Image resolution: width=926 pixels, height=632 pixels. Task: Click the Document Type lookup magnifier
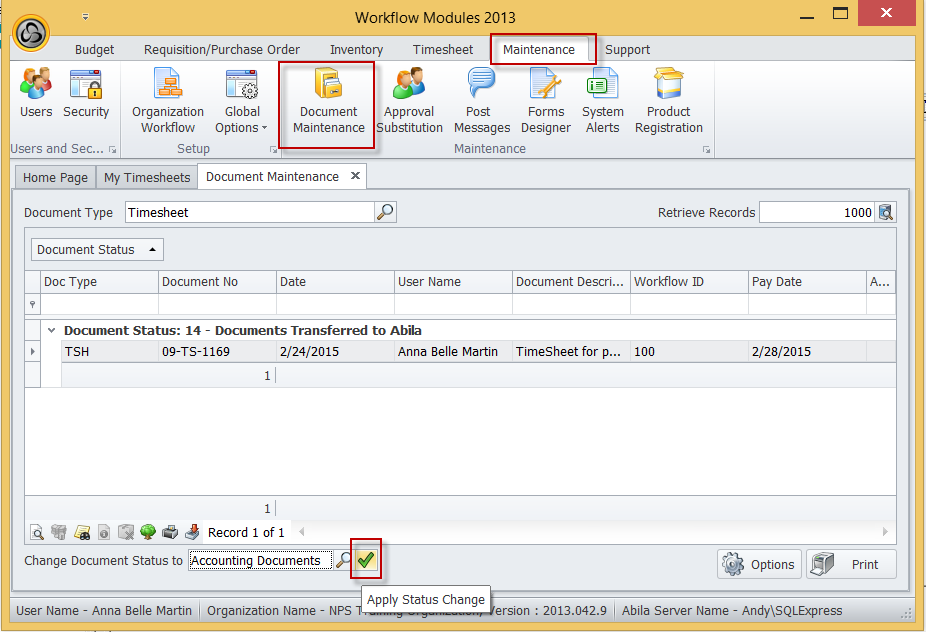click(x=385, y=212)
